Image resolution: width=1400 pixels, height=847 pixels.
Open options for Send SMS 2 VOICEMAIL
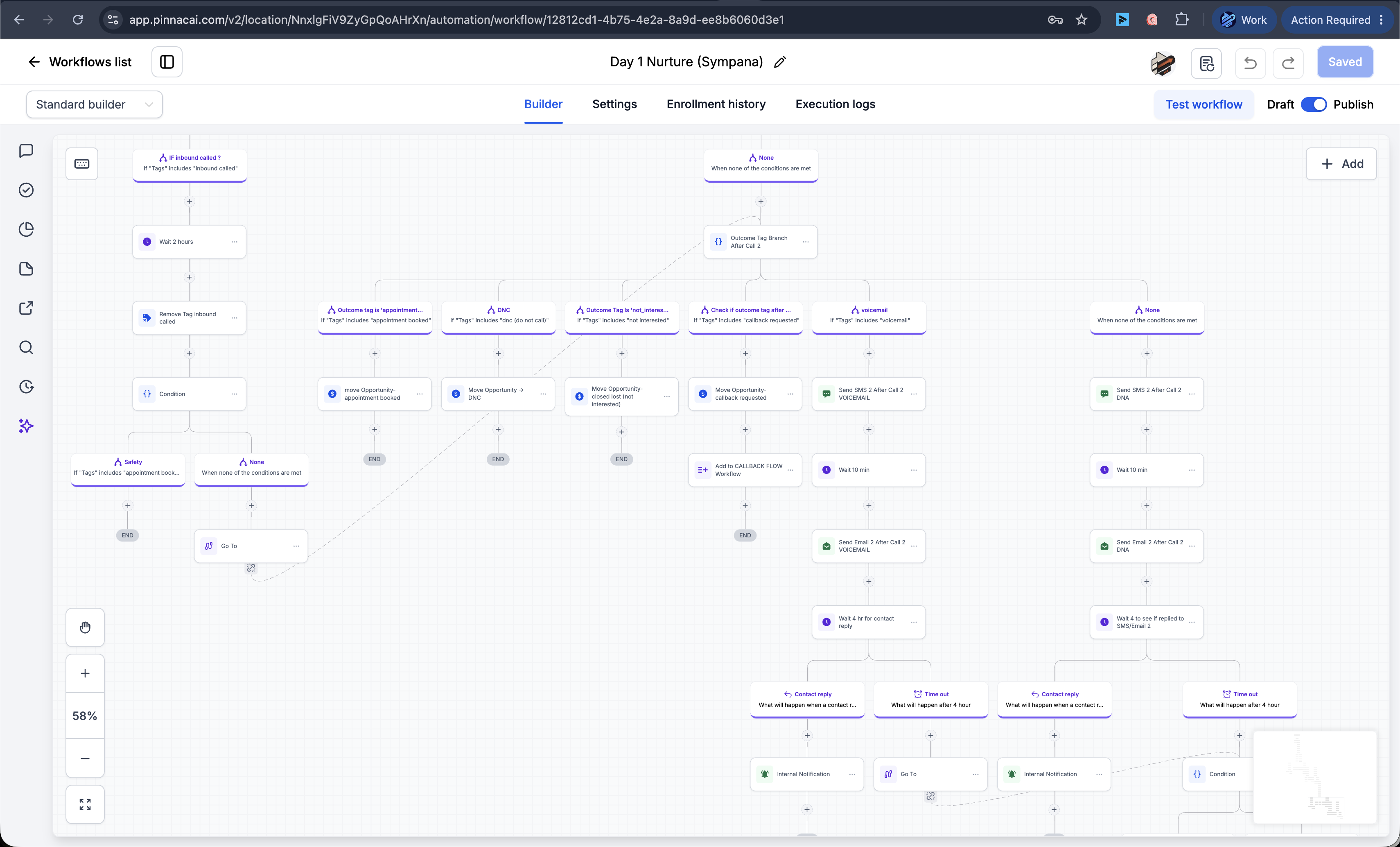pyautogui.click(x=914, y=394)
